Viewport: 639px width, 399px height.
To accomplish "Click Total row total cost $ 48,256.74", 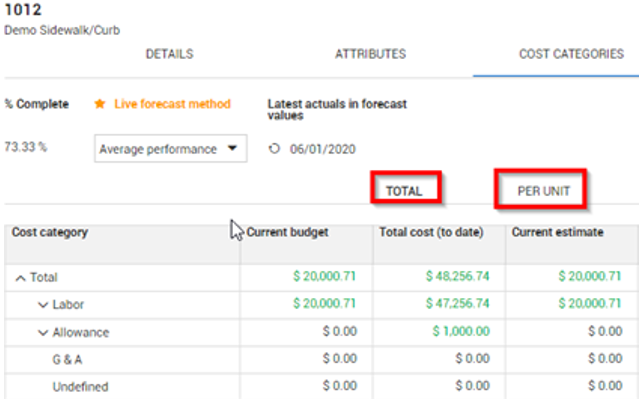I will coord(458,276).
